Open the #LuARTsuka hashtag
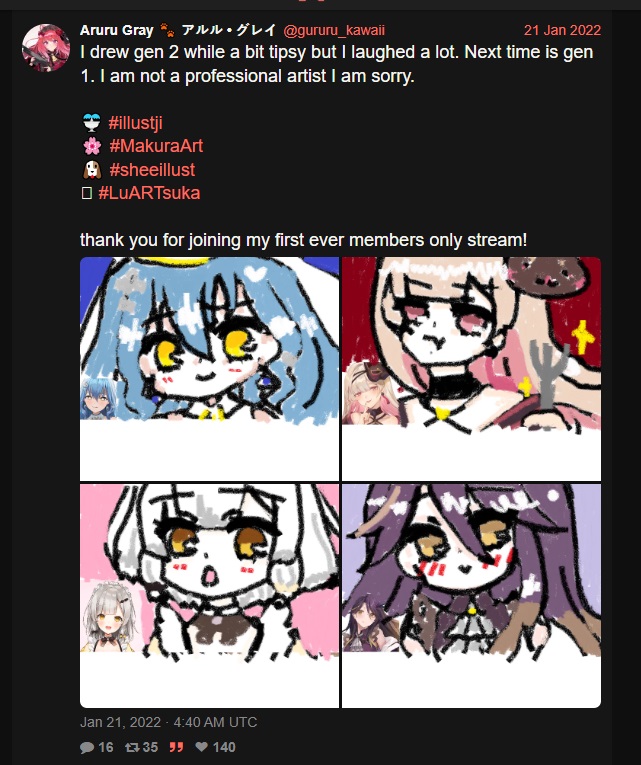 pyautogui.click(x=149, y=193)
